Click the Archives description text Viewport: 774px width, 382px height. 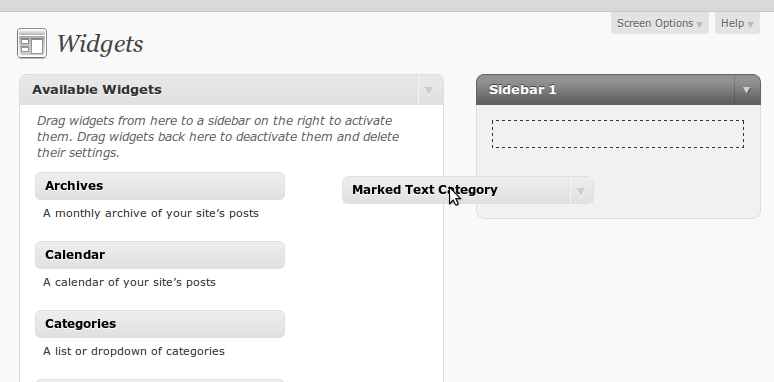click(151, 213)
